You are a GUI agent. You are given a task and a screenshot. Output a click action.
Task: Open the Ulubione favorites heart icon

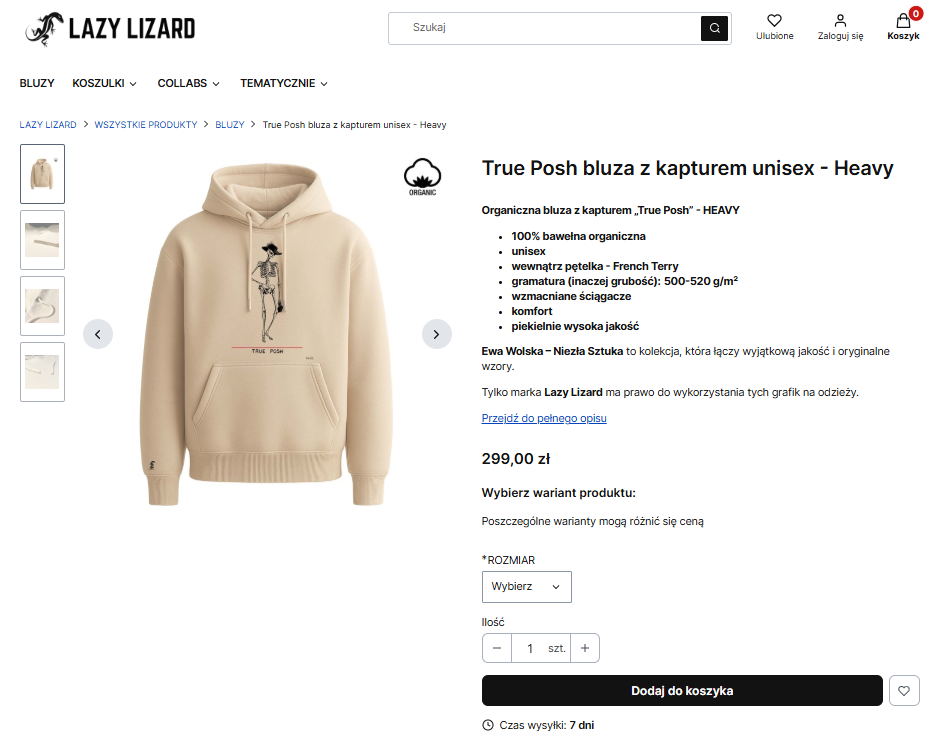click(x=774, y=21)
